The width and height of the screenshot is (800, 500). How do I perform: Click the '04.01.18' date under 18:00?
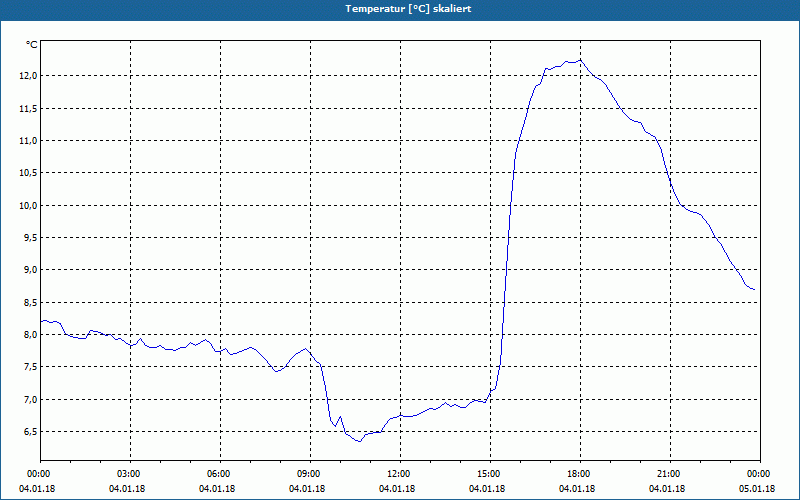[x=577, y=489]
